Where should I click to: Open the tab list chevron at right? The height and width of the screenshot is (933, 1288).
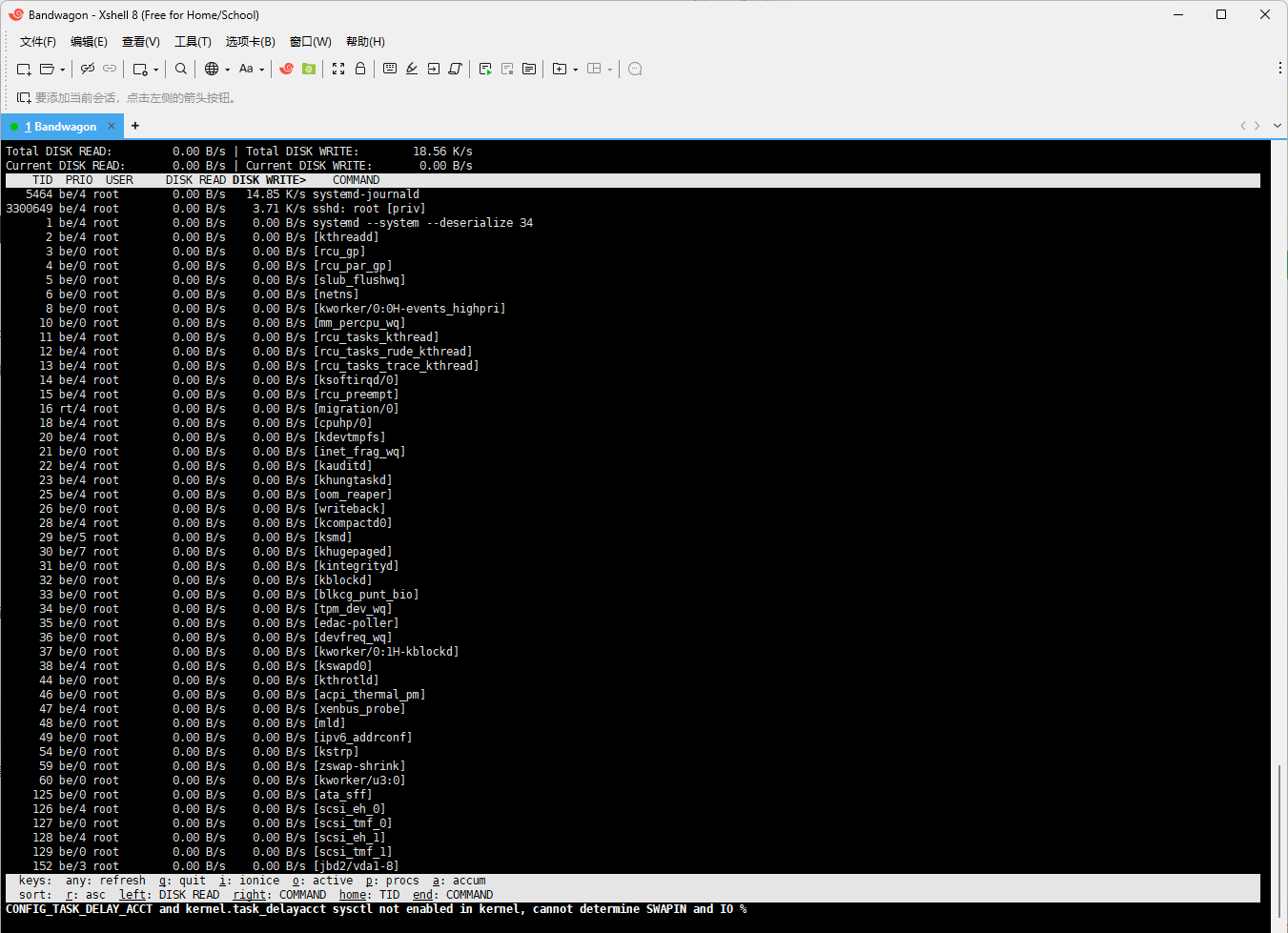coord(1278,126)
